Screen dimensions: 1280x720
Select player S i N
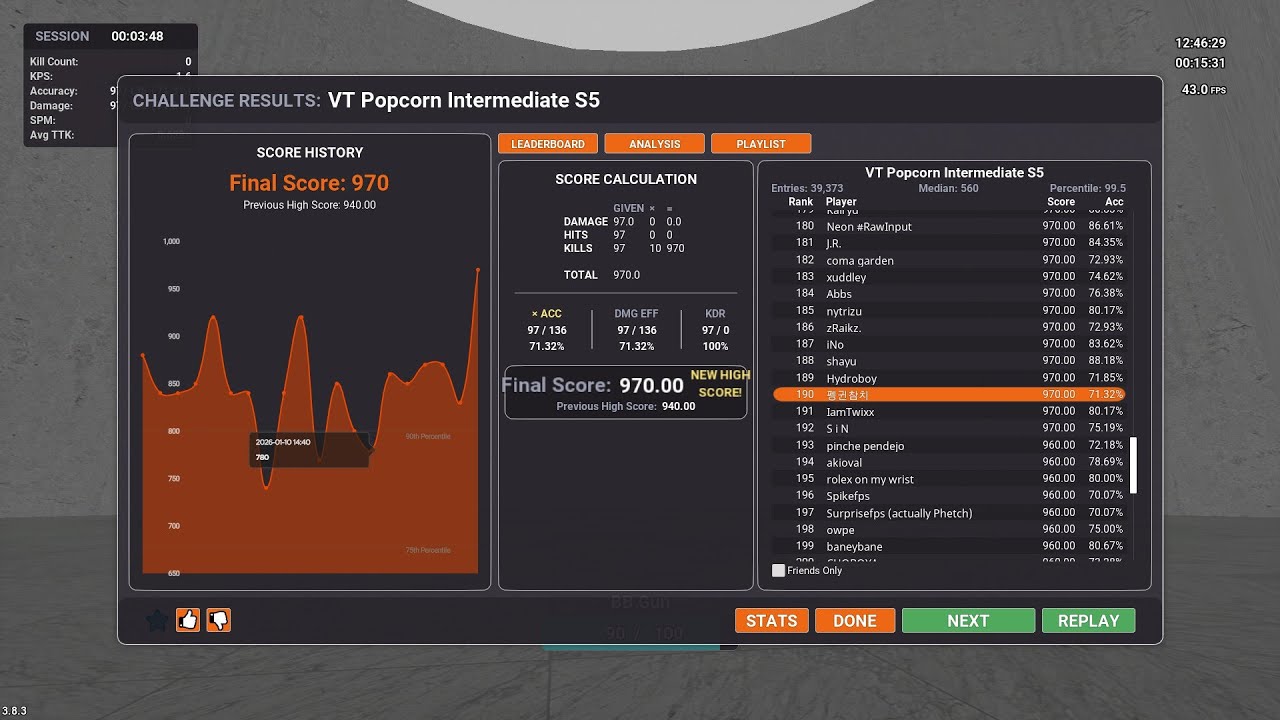(x=949, y=428)
